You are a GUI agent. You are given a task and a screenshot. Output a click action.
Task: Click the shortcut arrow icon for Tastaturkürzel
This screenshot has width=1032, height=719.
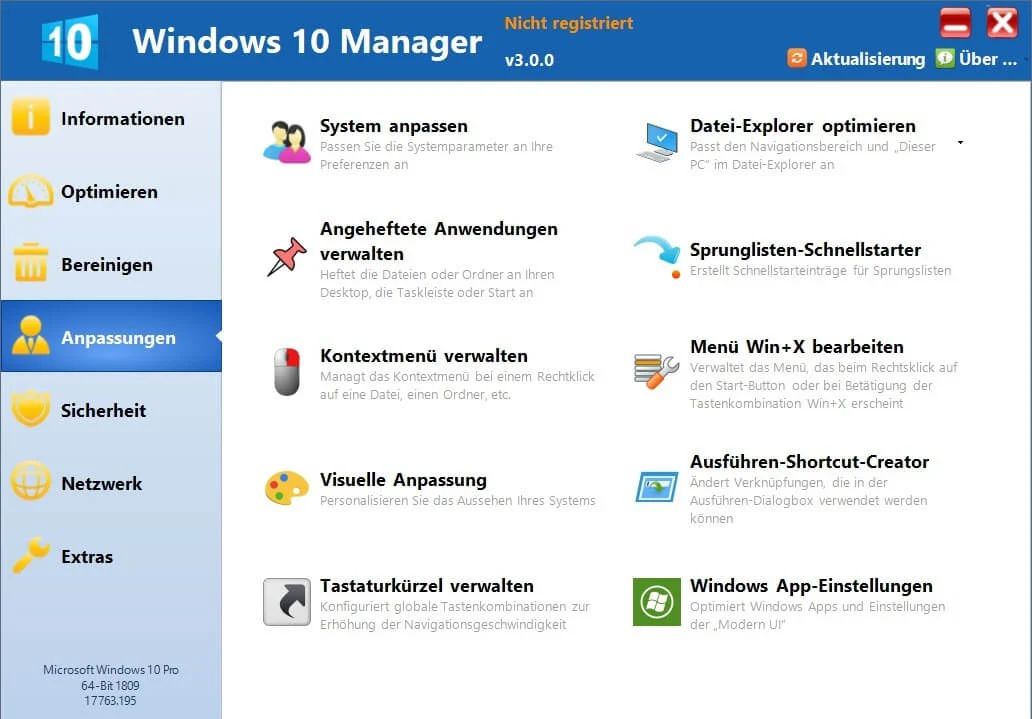(287, 602)
